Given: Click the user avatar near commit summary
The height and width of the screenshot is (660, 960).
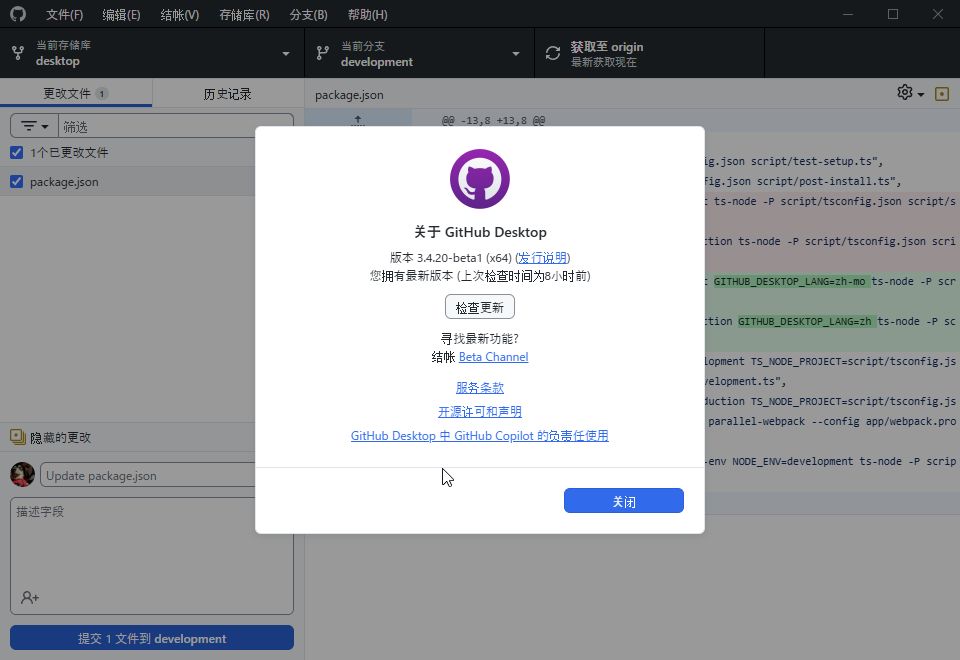Looking at the screenshot, I should (x=23, y=474).
